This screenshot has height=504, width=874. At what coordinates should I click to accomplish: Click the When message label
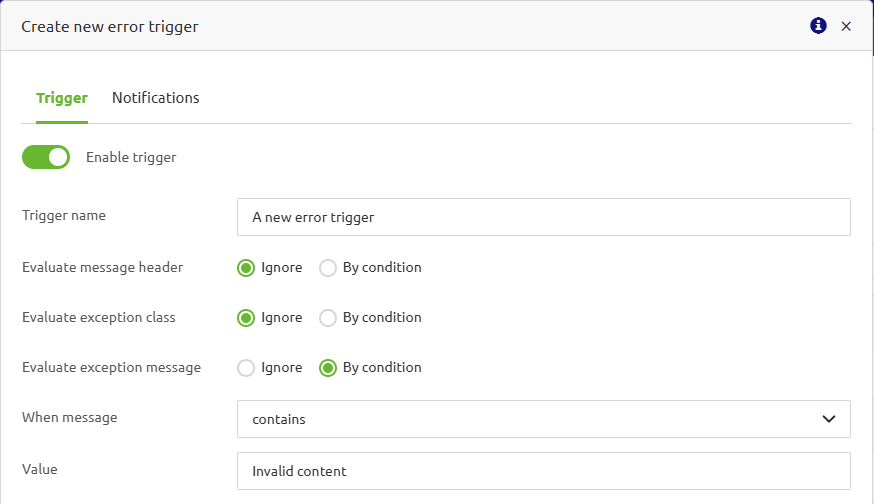(69, 417)
